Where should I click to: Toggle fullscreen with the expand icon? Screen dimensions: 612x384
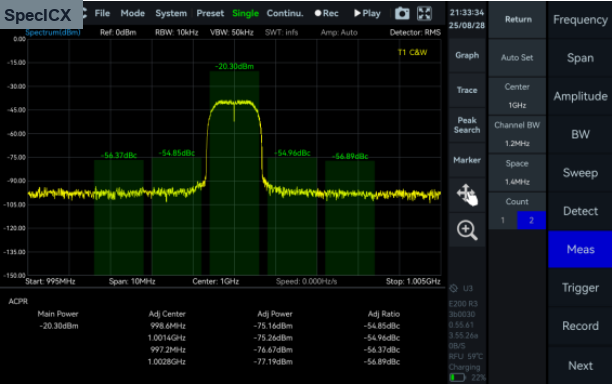(424, 14)
